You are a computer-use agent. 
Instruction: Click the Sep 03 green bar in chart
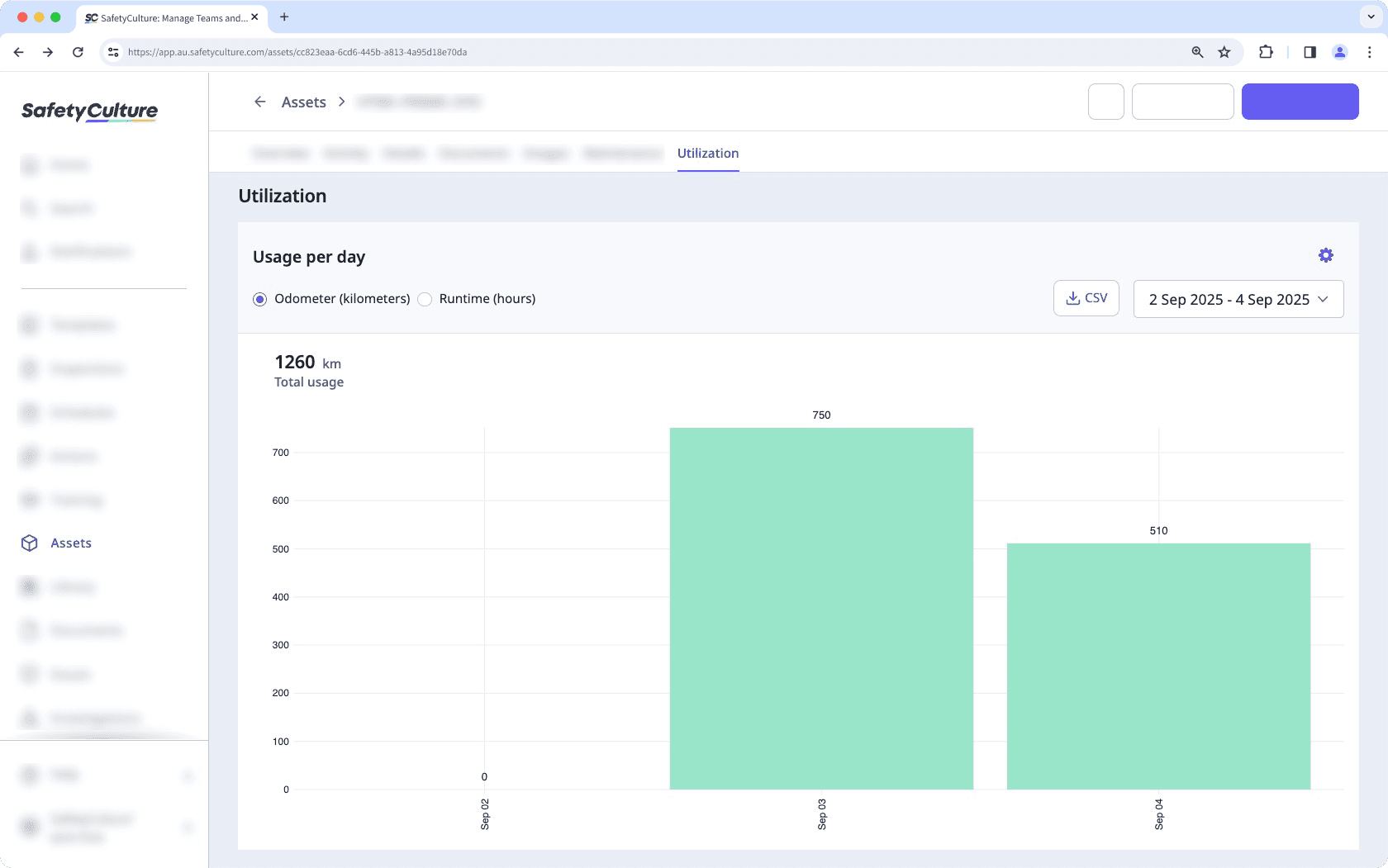click(820, 608)
